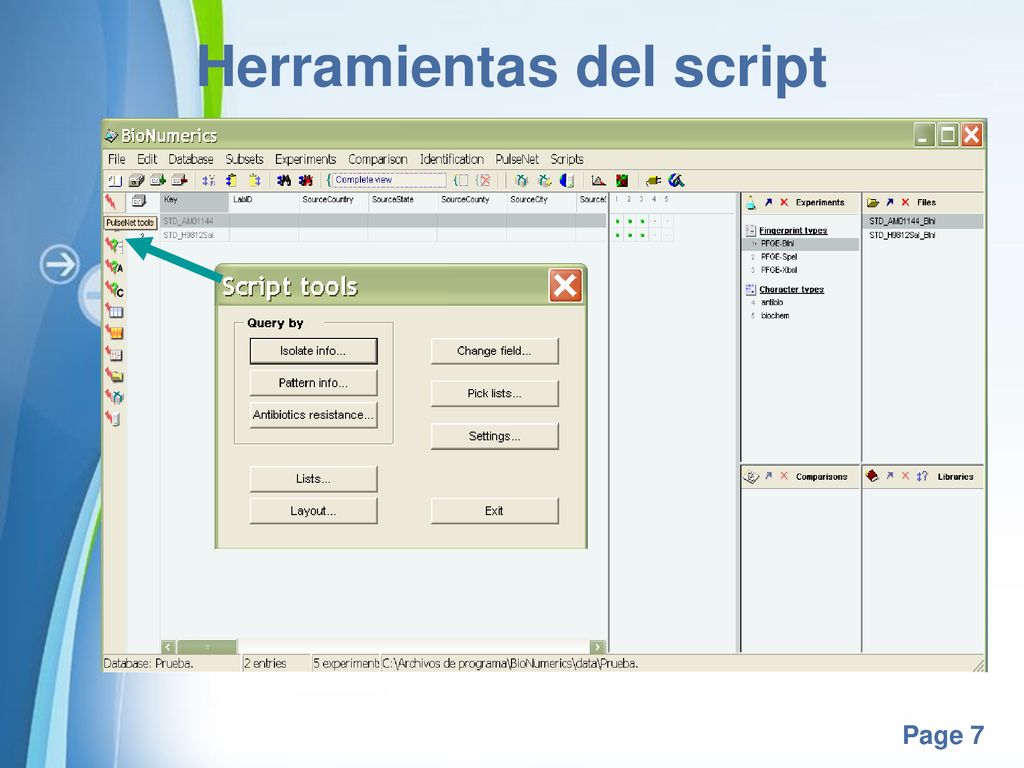Click the plug connector icon in toolbar
Screen dimensions: 1024x768
[653, 180]
